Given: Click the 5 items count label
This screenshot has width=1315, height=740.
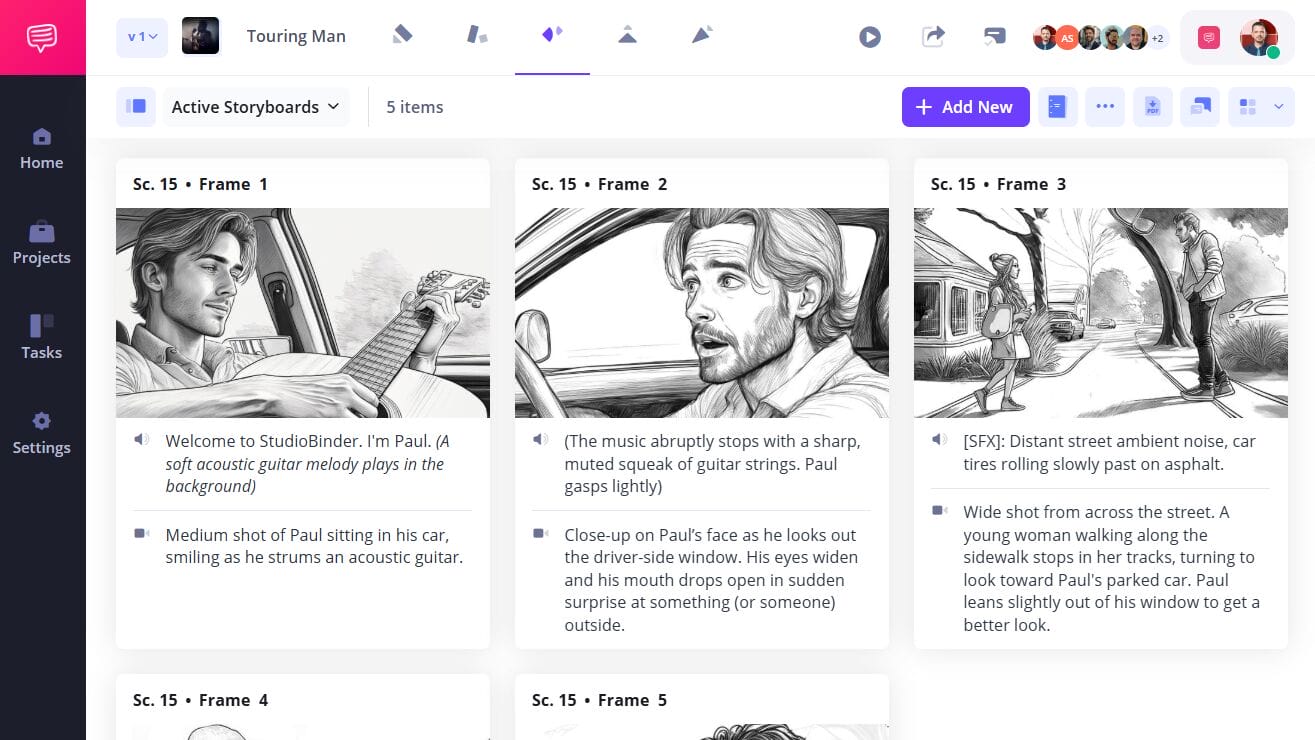Looking at the screenshot, I should point(415,107).
